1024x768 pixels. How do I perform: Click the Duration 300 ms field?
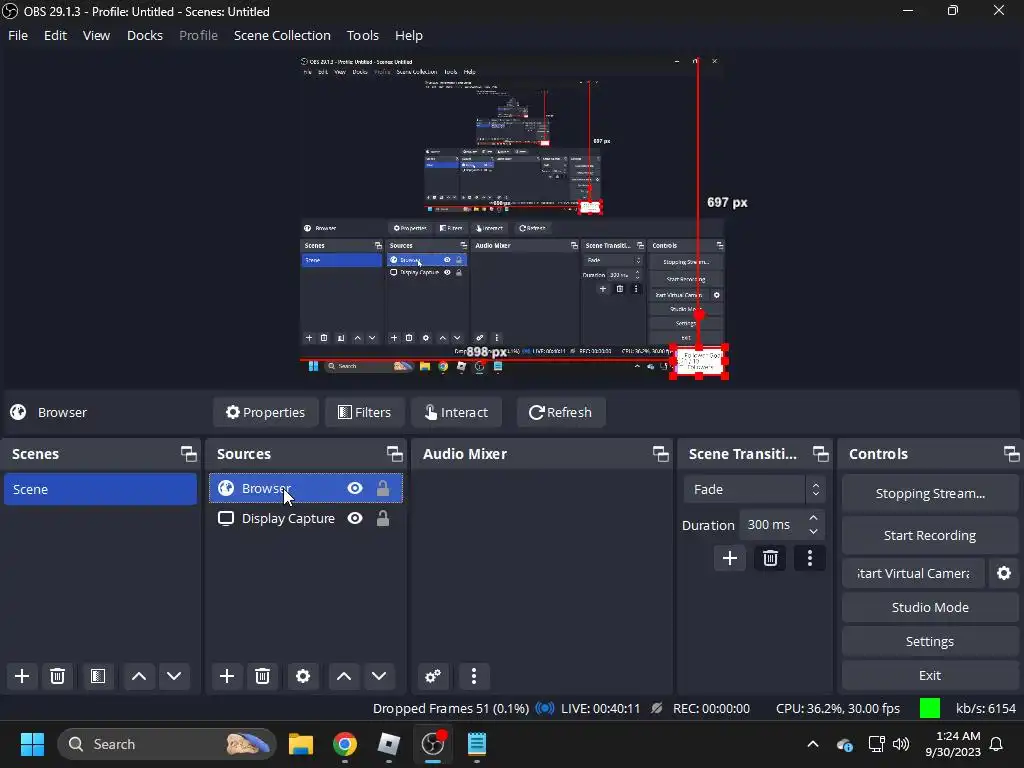coord(773,524)
